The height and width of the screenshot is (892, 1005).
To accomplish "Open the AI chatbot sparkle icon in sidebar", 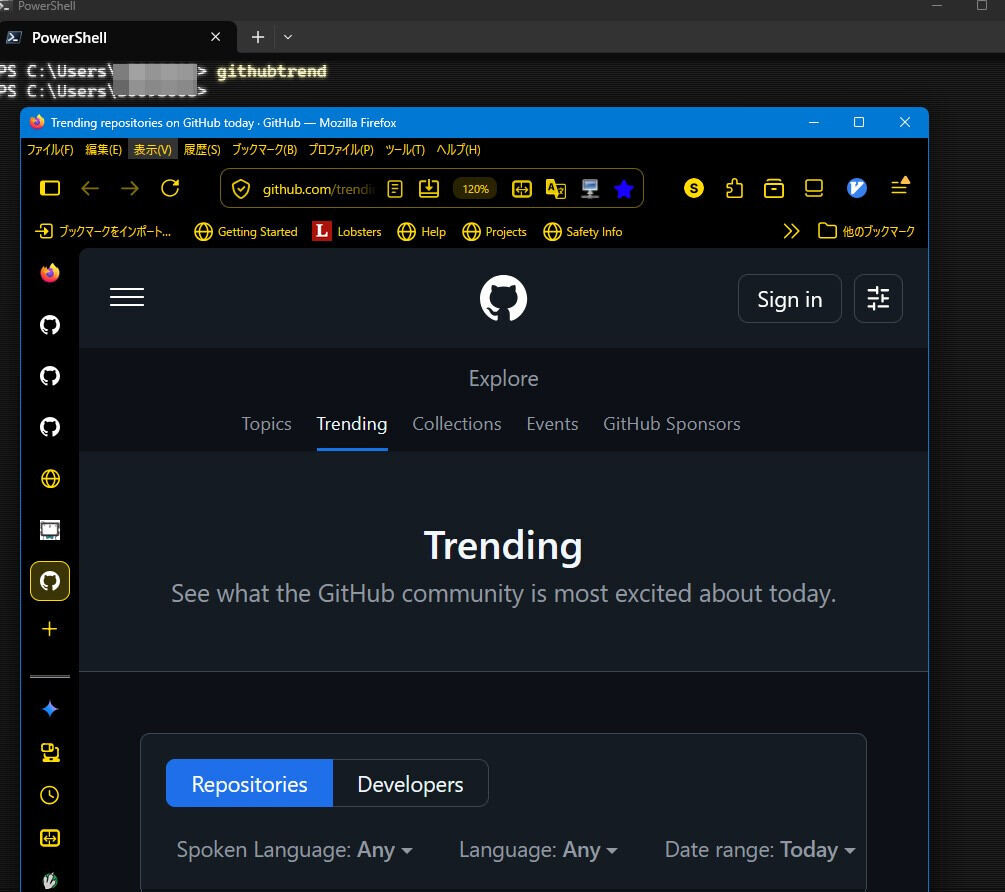I will (x=50, y=709).
